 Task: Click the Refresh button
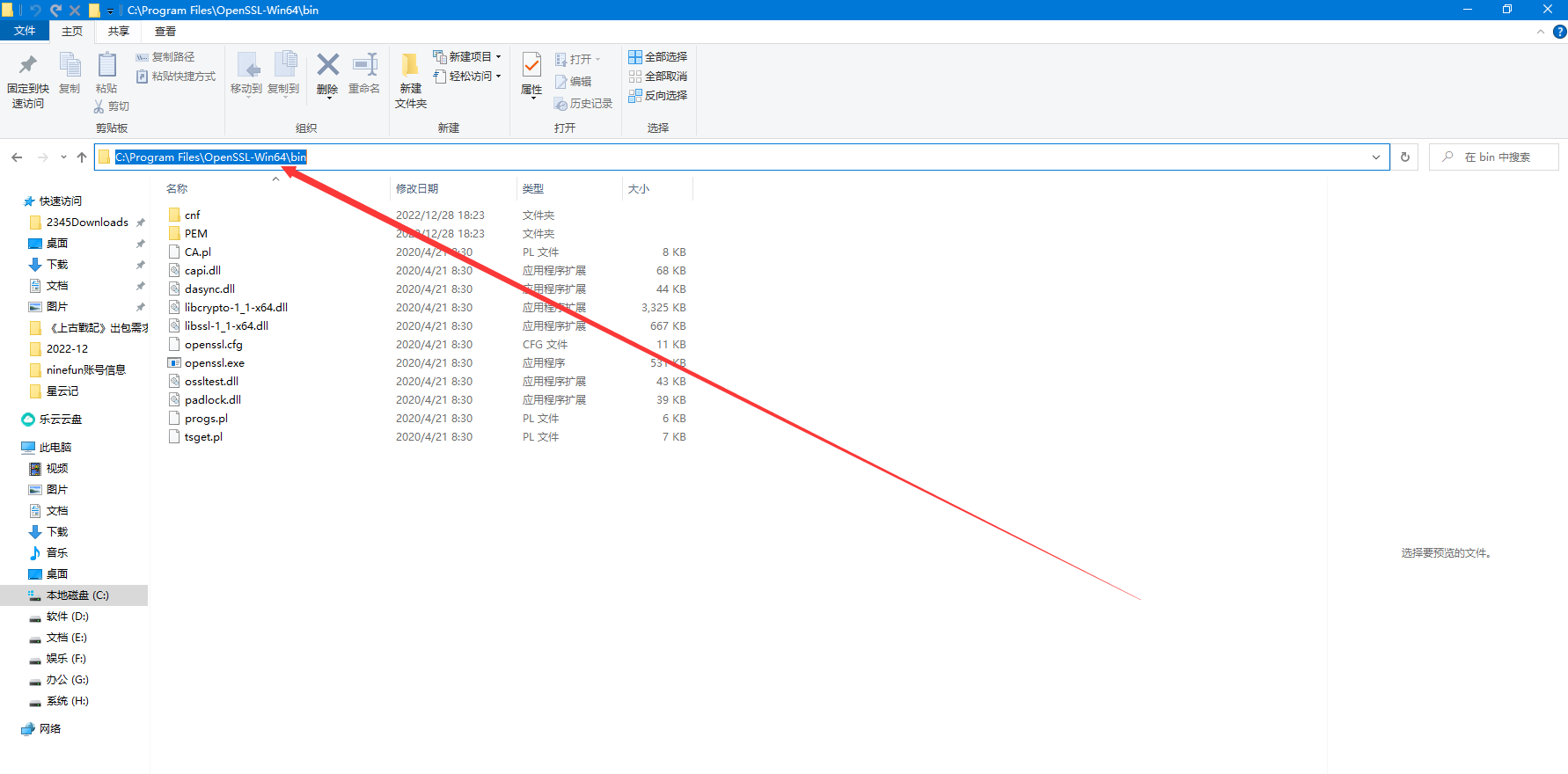pos(1405,157)
